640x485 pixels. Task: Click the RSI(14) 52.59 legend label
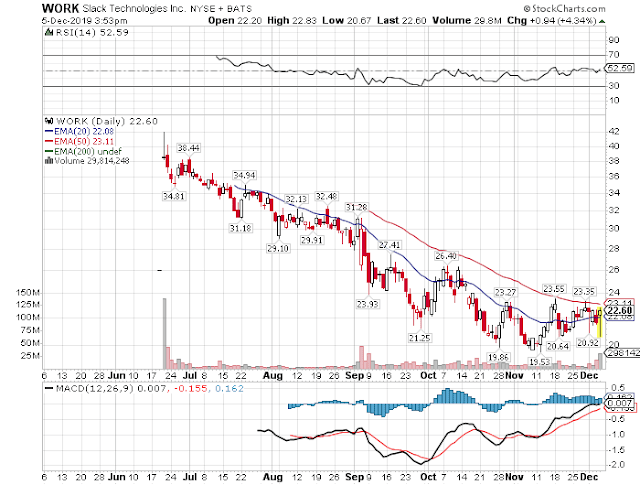92,32
